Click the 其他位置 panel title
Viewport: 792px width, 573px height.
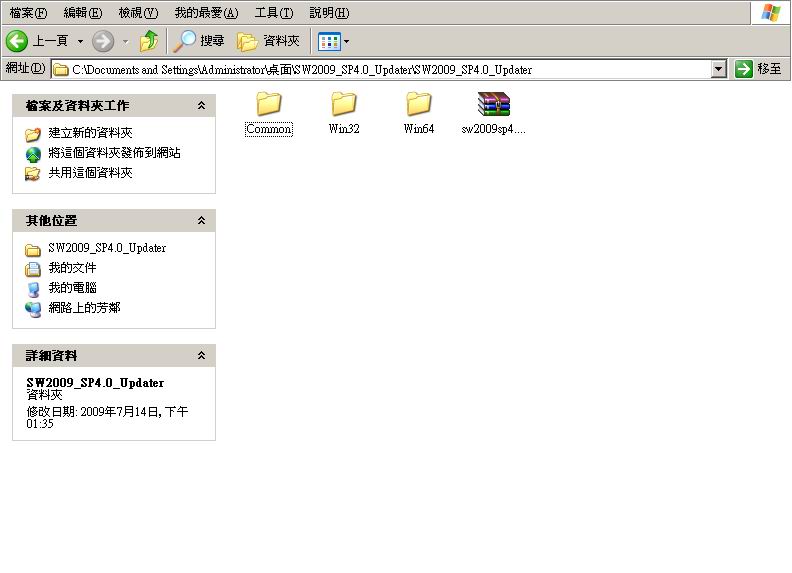pyautogui.click(x=52, y=220)
